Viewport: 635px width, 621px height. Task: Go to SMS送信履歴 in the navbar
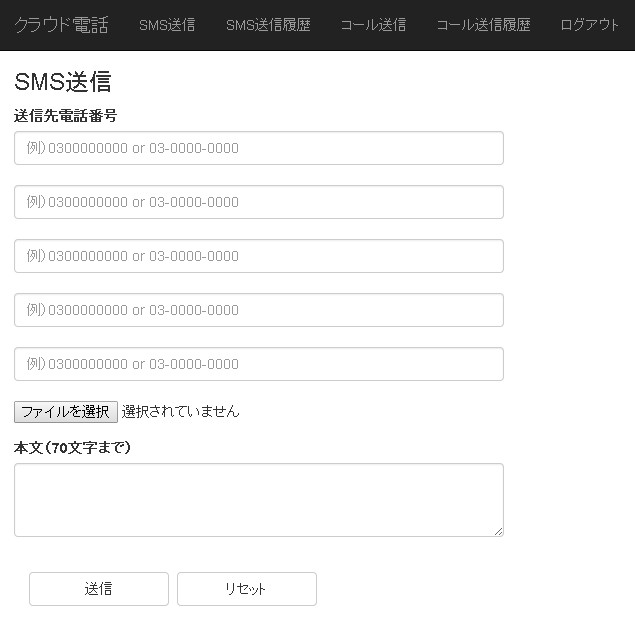268,25
